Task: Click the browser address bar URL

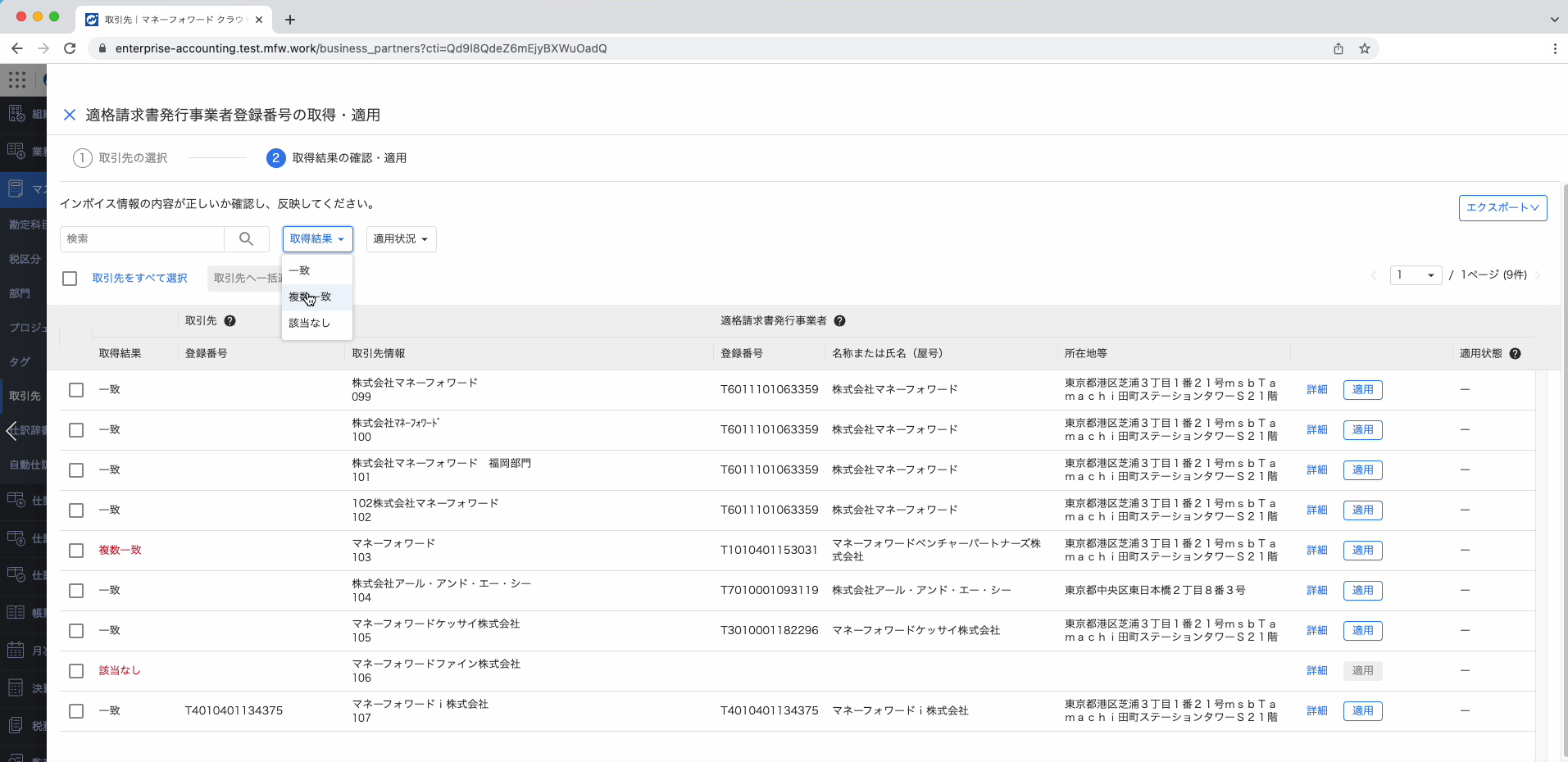Action: tap(361, 48)
